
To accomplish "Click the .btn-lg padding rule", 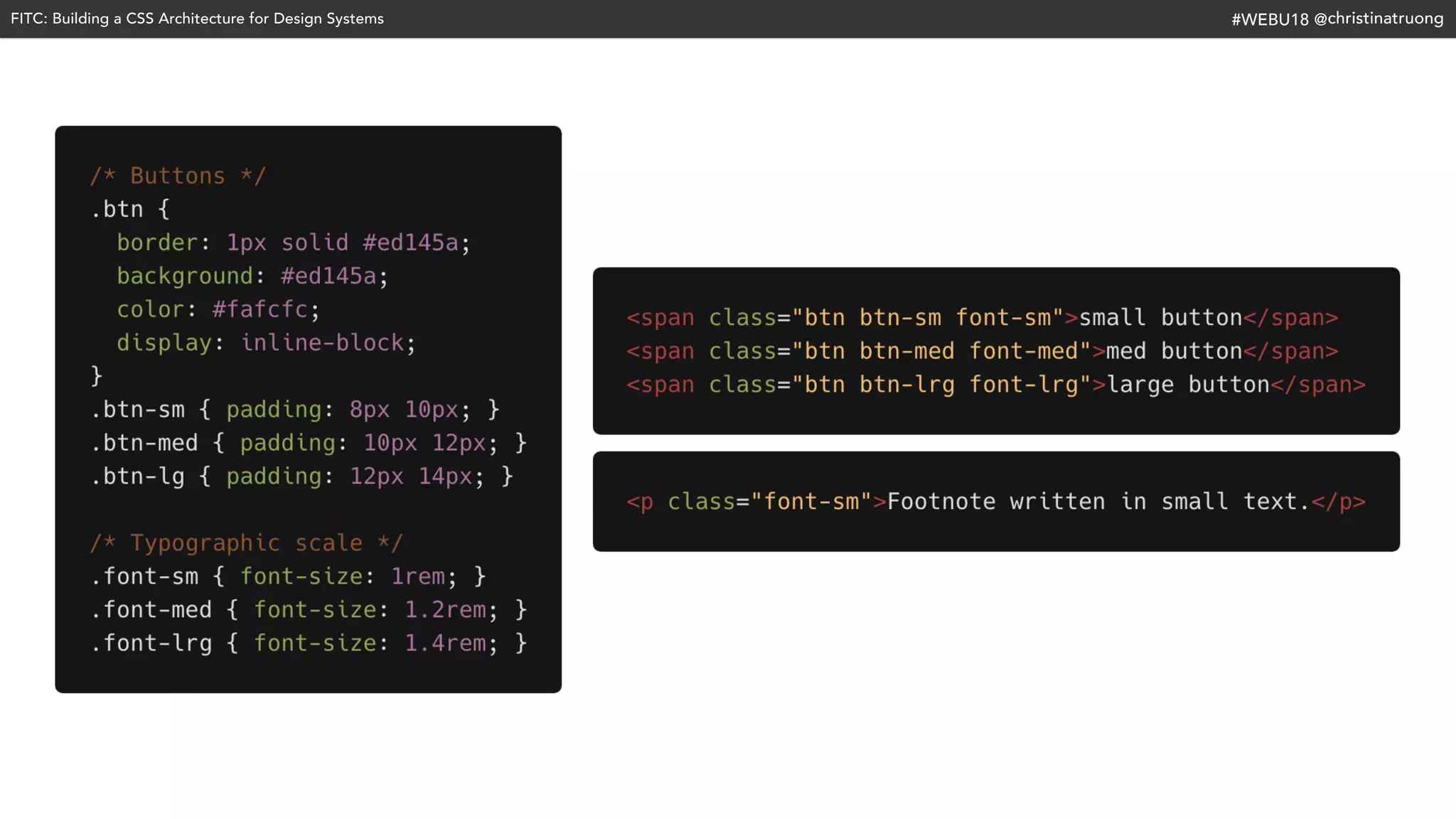I will [301, 476].
